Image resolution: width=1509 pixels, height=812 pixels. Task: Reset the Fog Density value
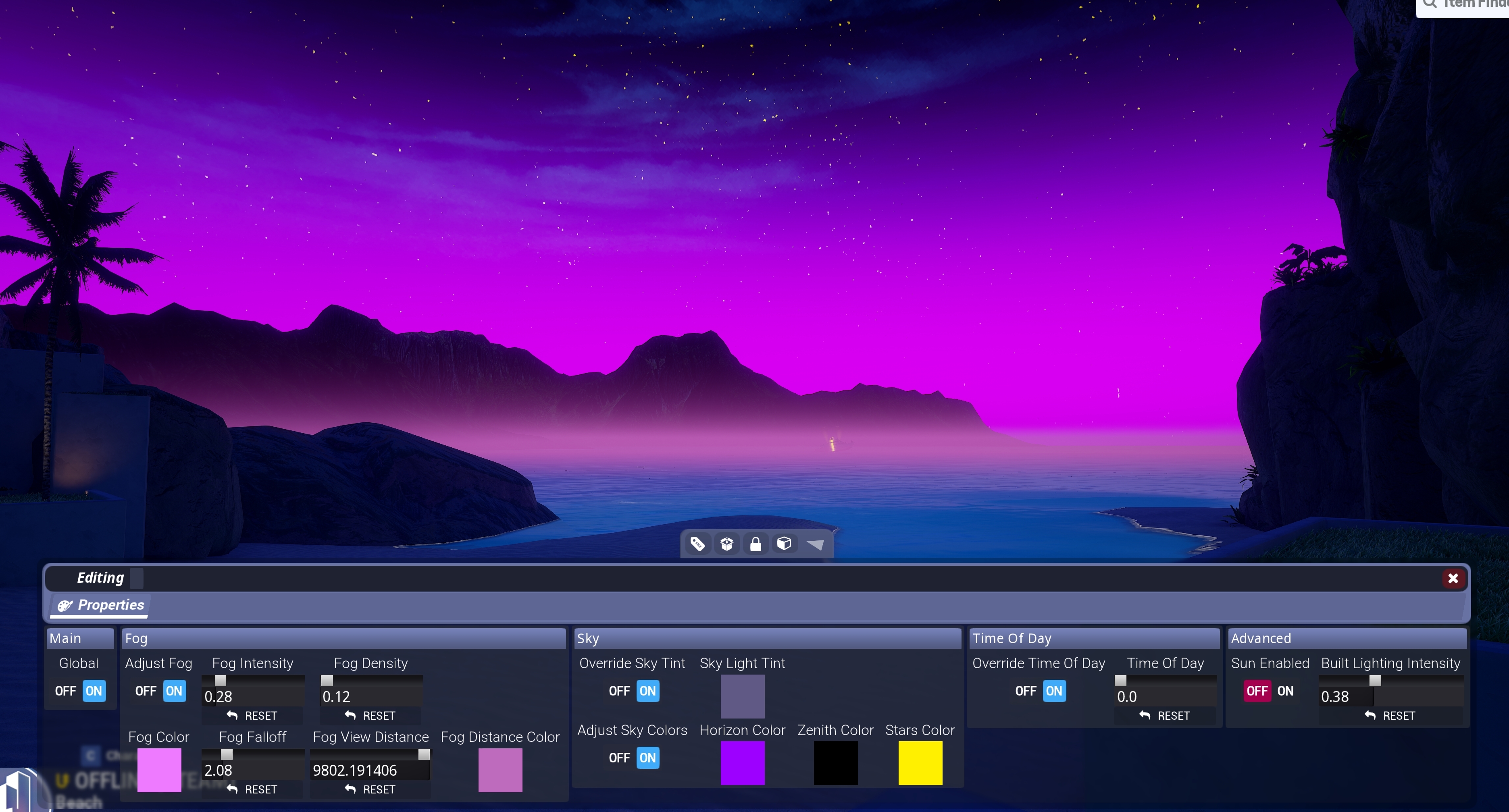tap(371, 715)
